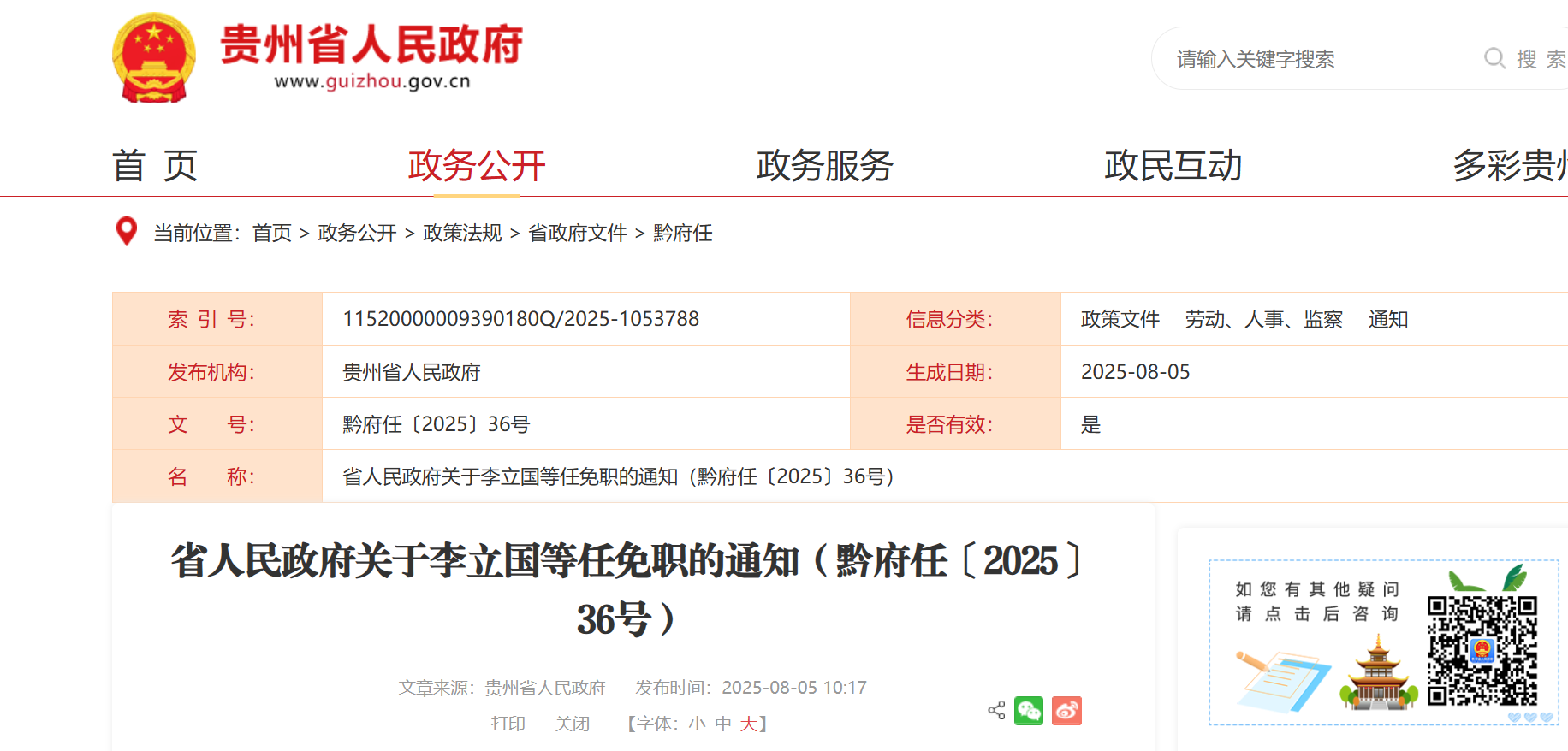The image size is (1568, 751).
Task: Click the magnifier search icon
Action: (1494, 58)
